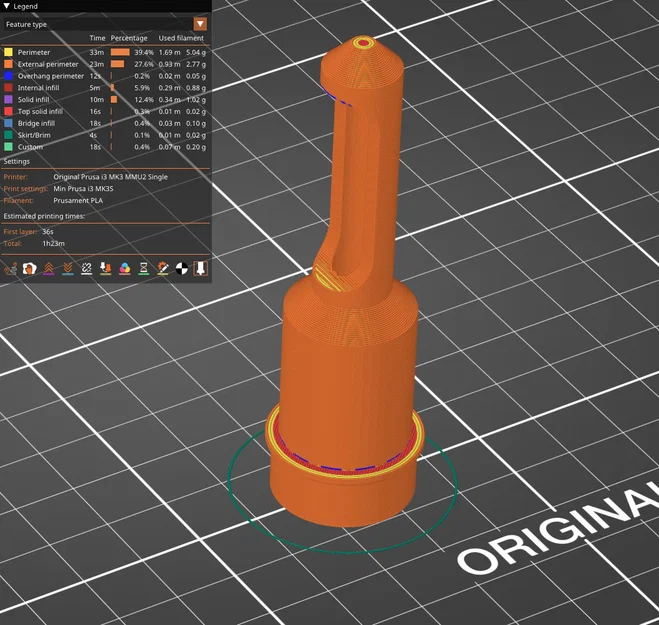Toggle deretractions visibility icon
Screen dimensions: 659x625
[x=68, y=268]
